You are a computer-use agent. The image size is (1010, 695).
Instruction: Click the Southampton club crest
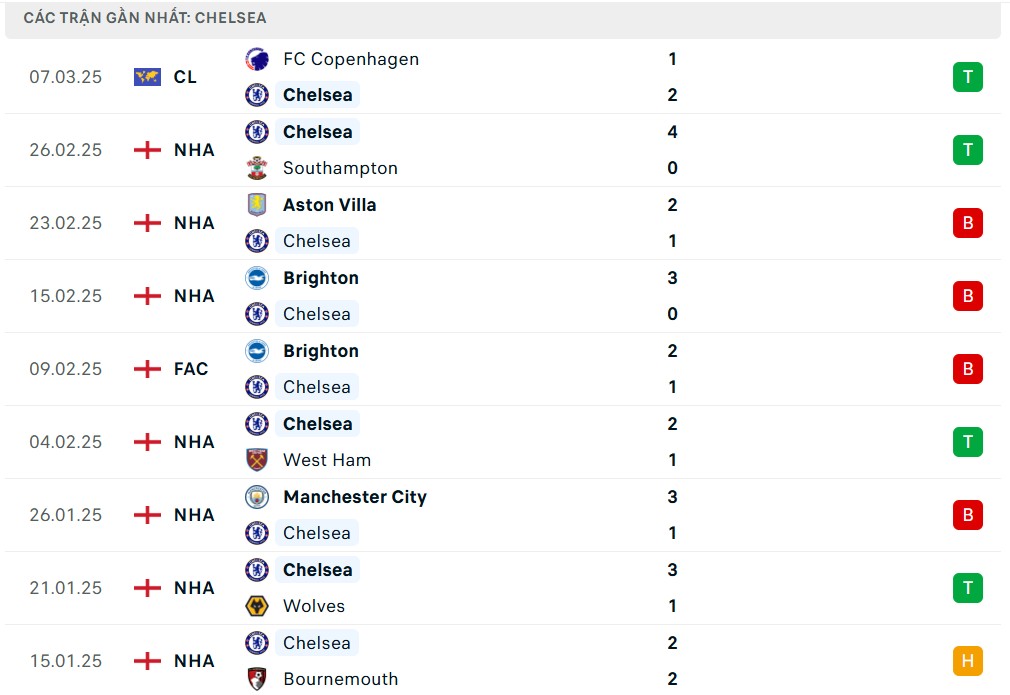(x=257, y=168)
